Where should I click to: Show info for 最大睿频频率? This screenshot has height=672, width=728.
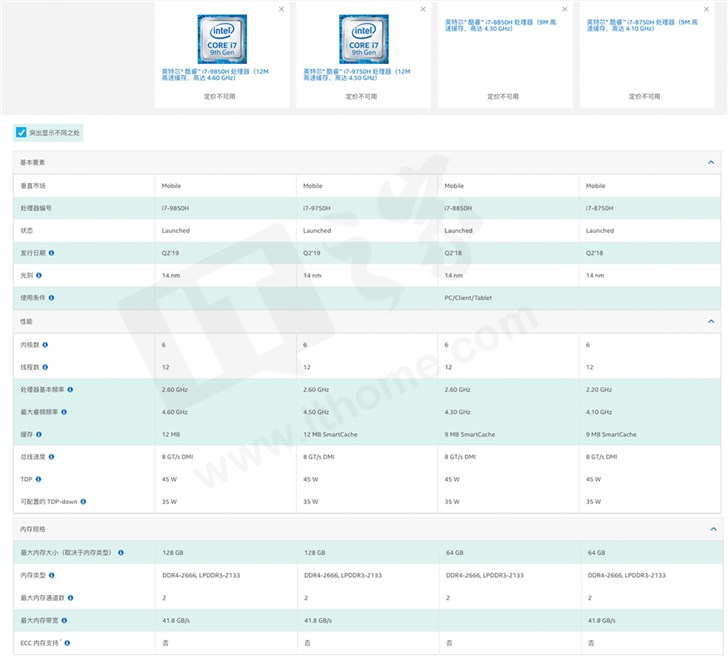point(64,412)
